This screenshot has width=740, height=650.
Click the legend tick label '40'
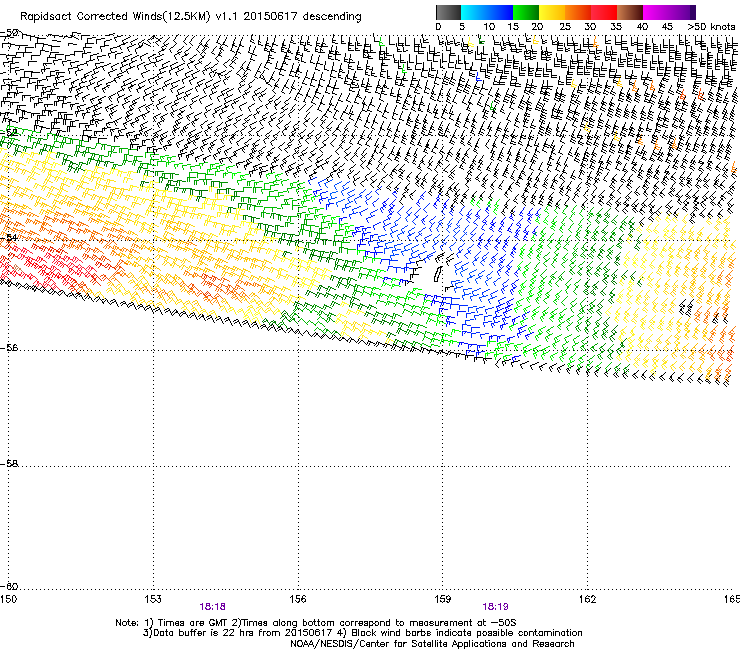642,27
